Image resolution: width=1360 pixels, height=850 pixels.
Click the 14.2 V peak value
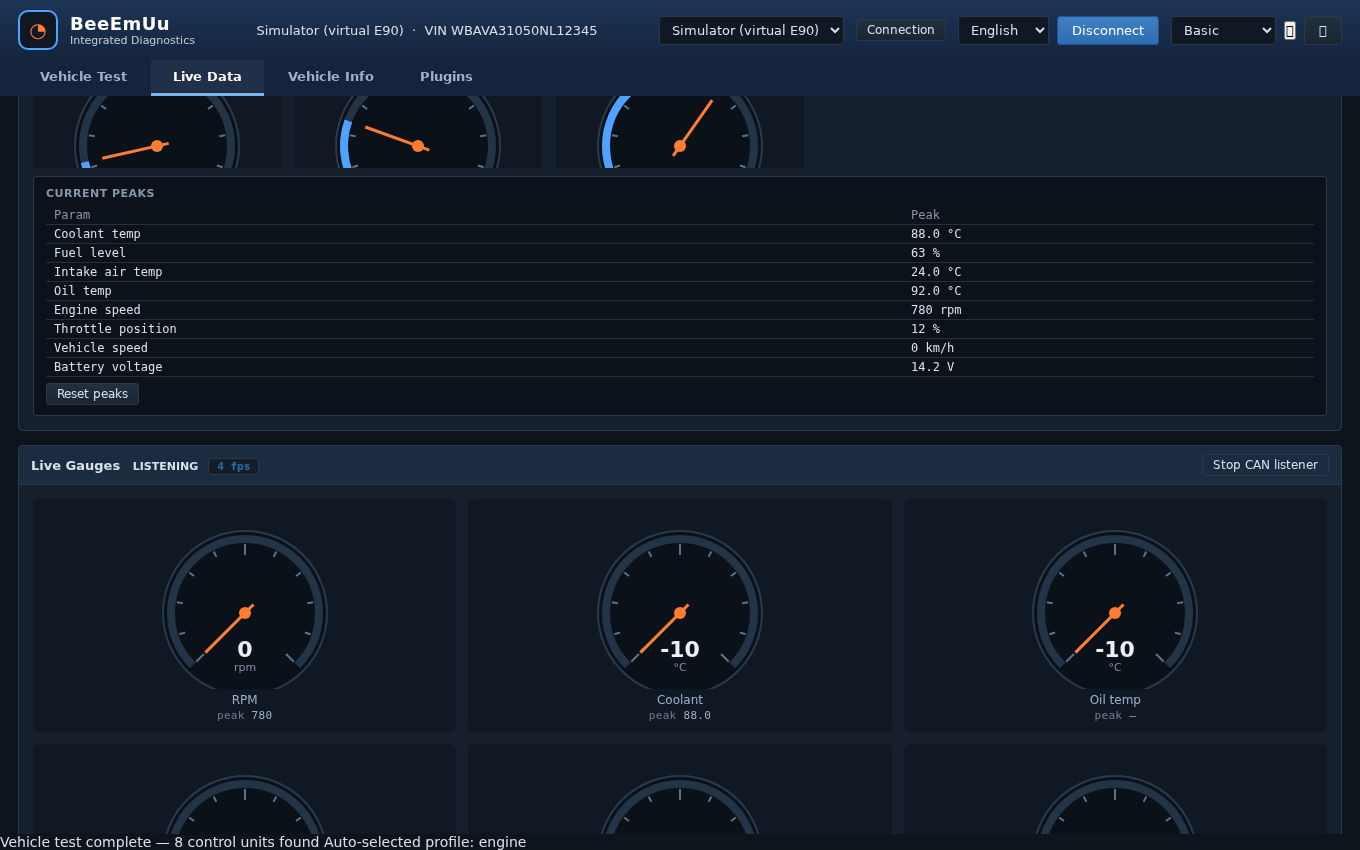932,367
